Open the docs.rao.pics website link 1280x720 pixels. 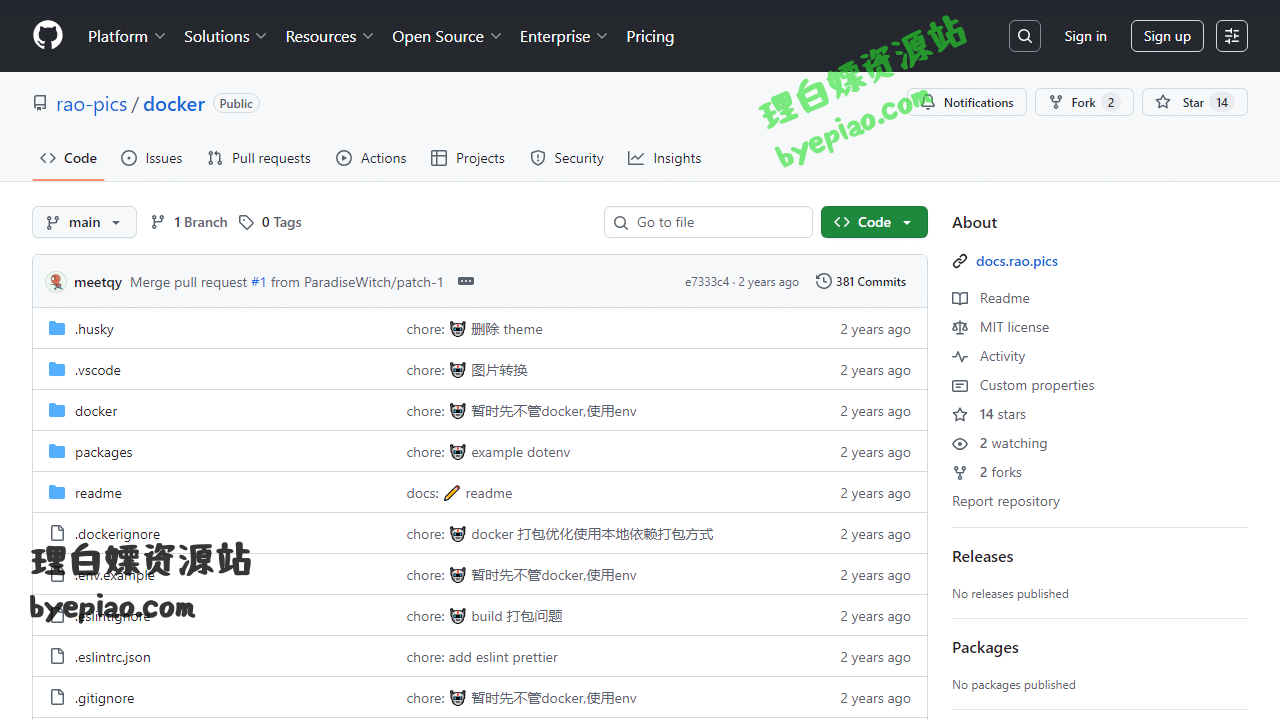point(1017,261)
